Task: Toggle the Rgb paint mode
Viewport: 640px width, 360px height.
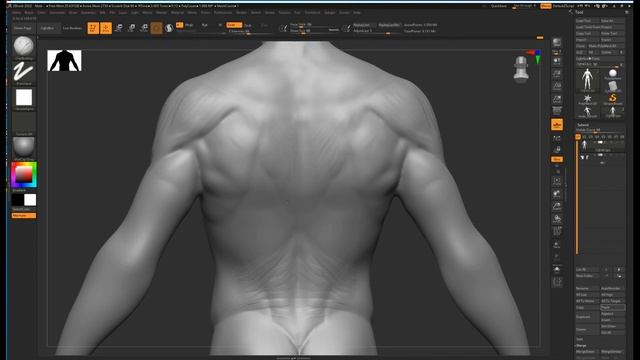Action: (x=204, y=25)
